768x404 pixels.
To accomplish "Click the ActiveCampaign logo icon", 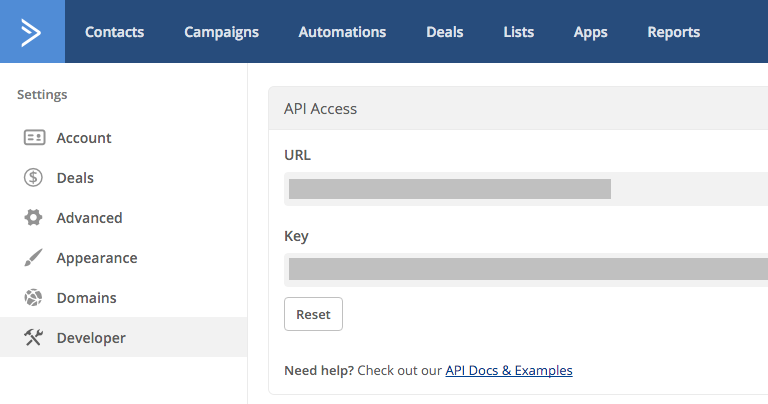I will (32, 32).
